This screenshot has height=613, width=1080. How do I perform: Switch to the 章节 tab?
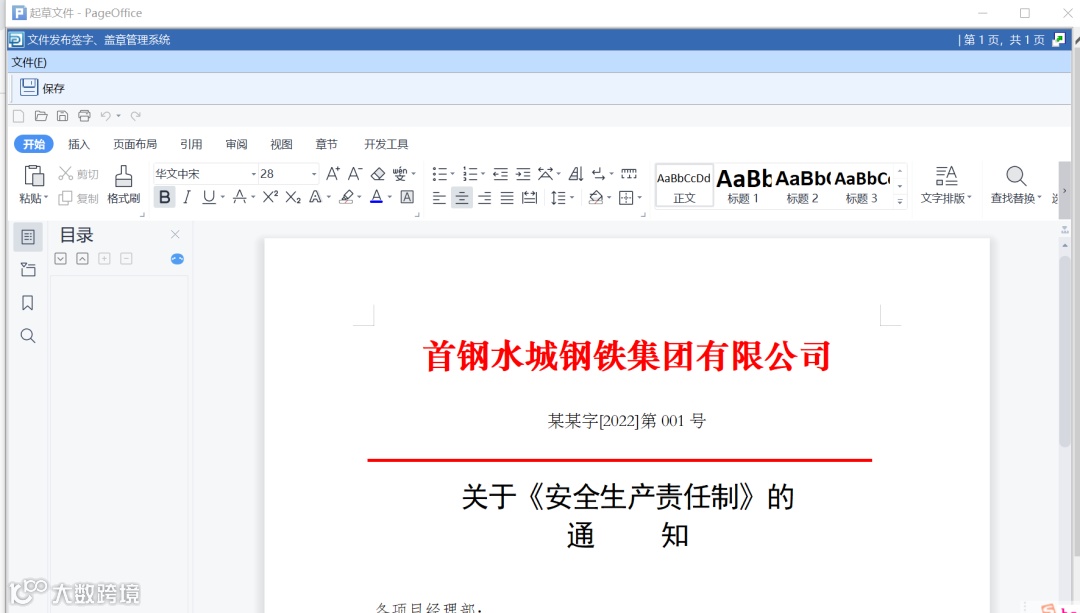click(326, 144)
